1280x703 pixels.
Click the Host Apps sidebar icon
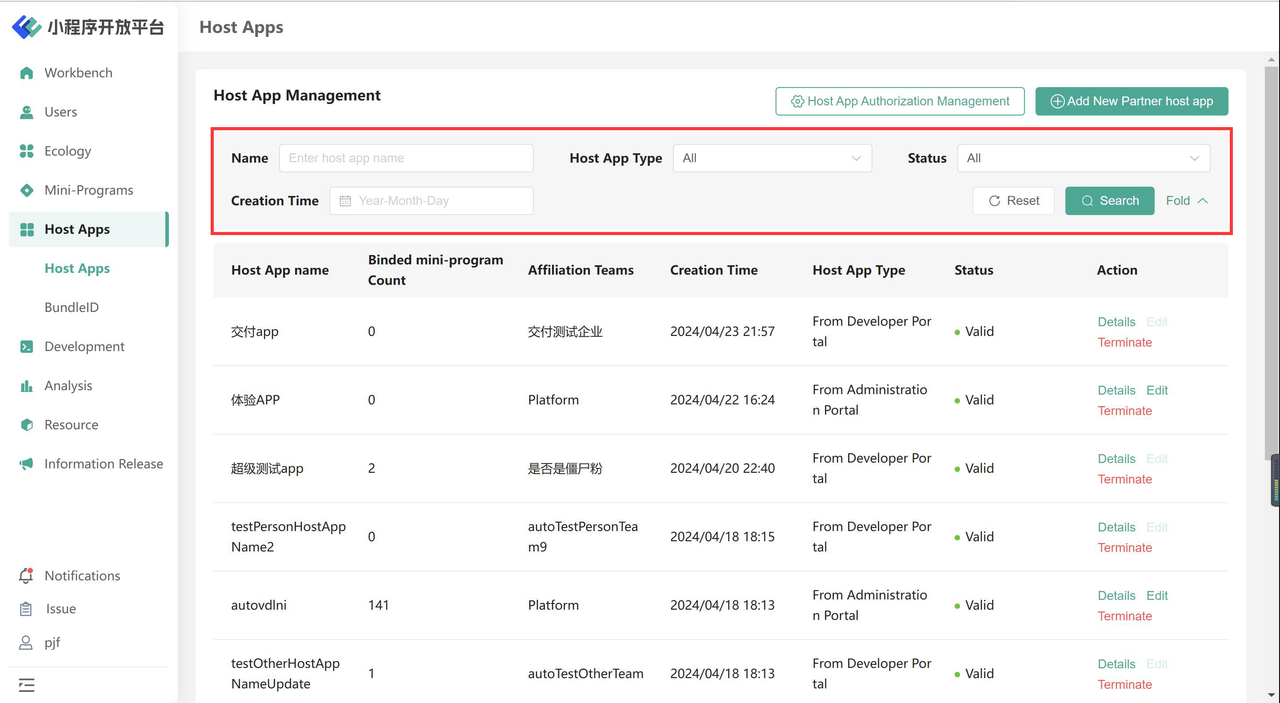pyautogui.click(x=27, y=229)
